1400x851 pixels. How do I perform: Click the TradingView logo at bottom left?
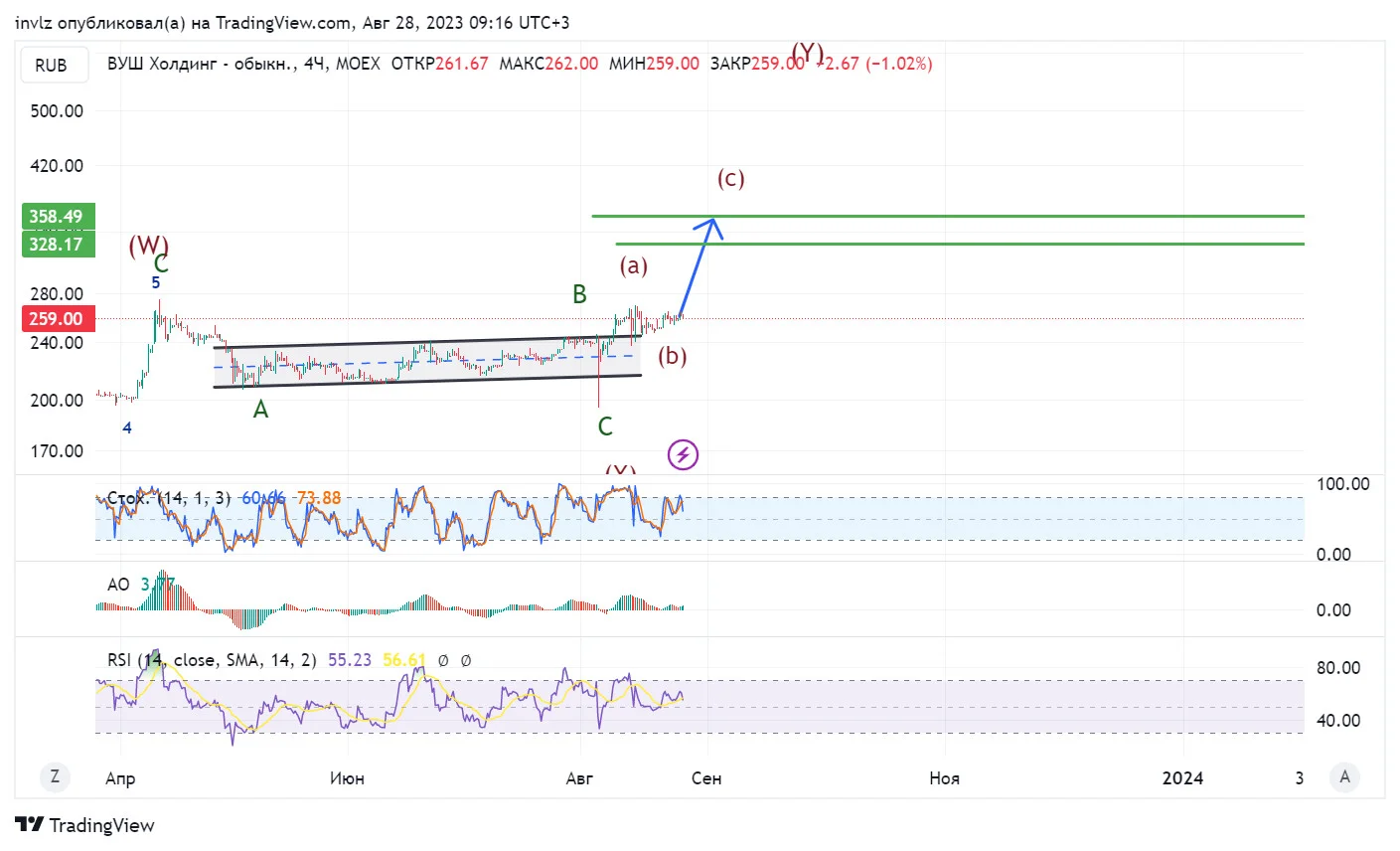pyautogui.click(x=85, y=825)
